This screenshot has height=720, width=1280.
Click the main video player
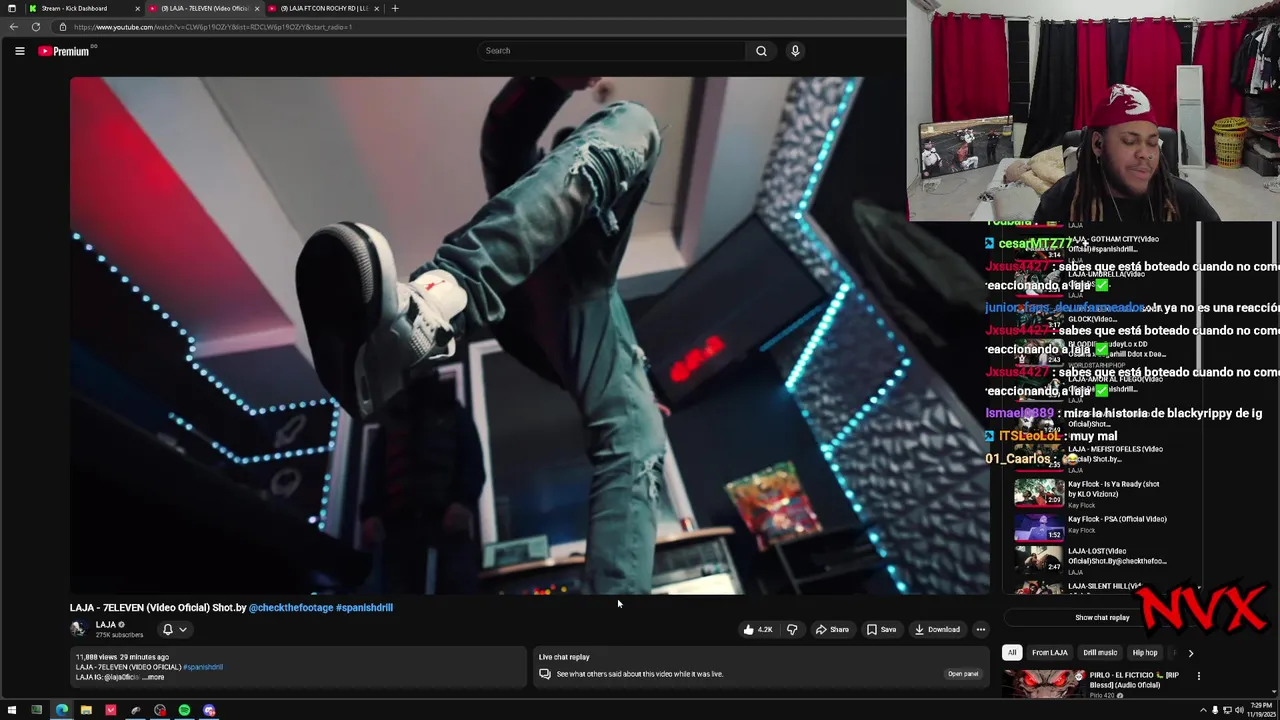[x=530, y=335]
